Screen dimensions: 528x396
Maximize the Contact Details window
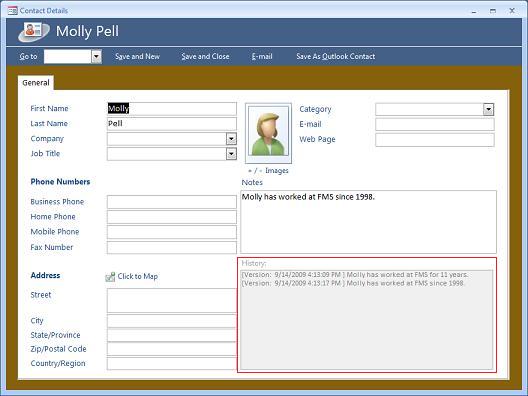pyautogui.click(x=493, y=11)
